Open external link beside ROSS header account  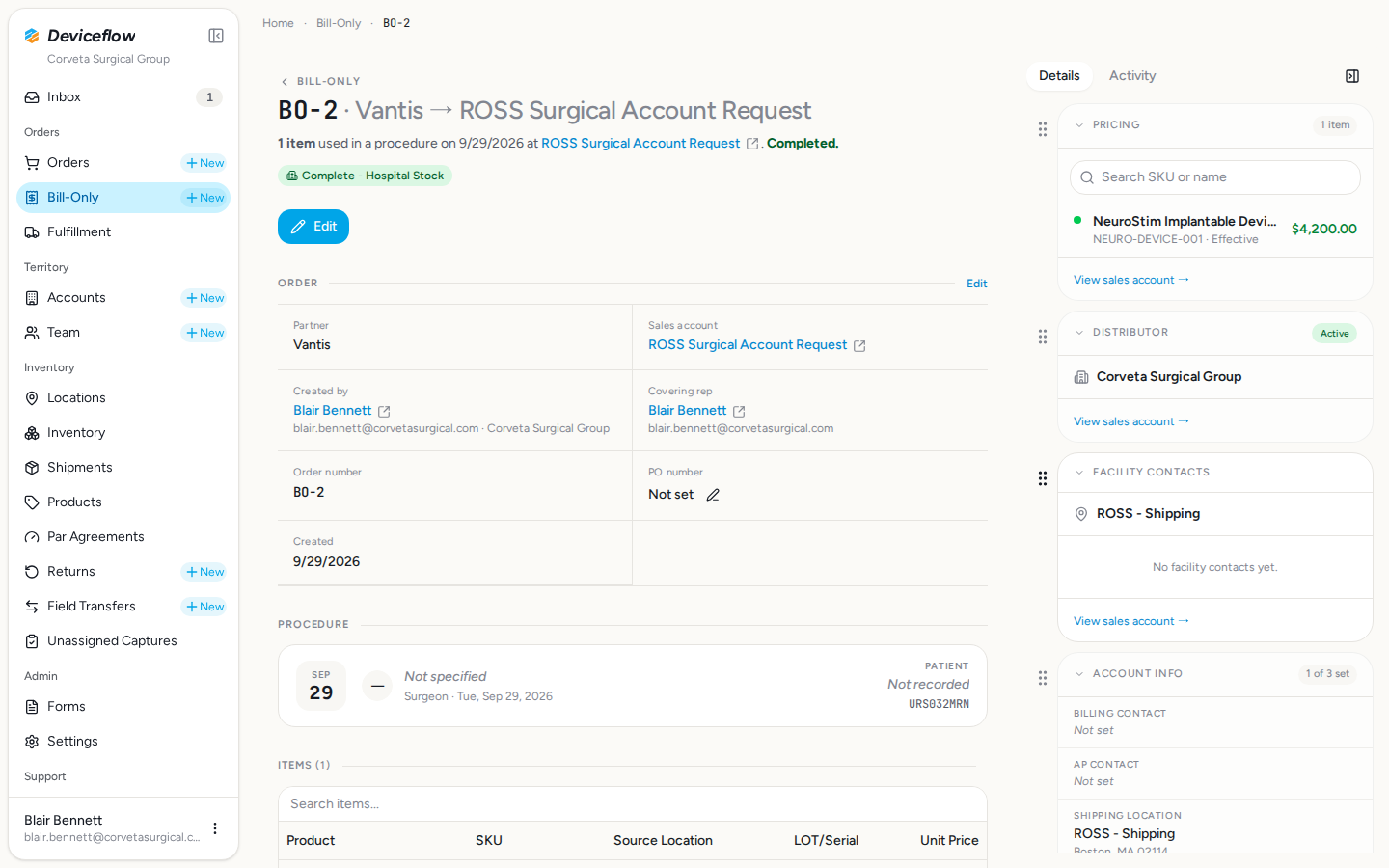752,144
